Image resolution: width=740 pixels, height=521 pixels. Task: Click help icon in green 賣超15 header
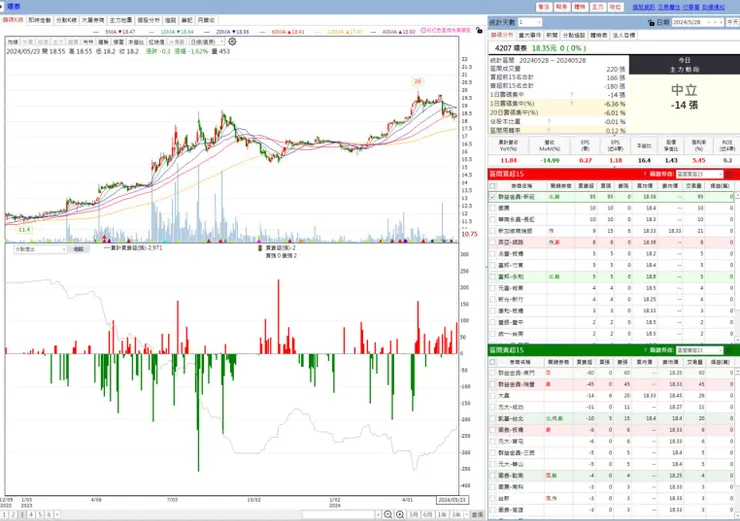tap(645, 350)
